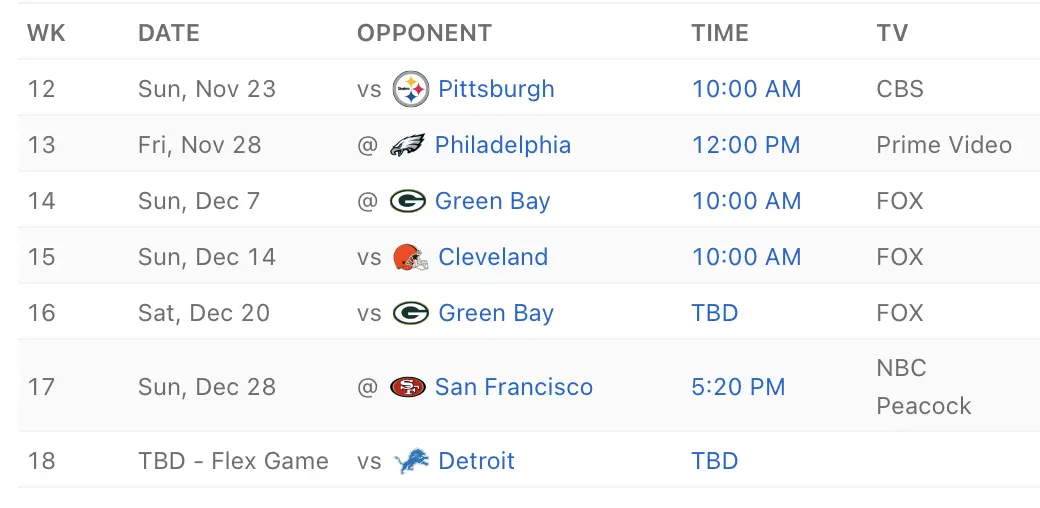Click the 10:00 AM time for Pittsburgh game
This screenshot has width=1040, height=508.
click(746, 89)
